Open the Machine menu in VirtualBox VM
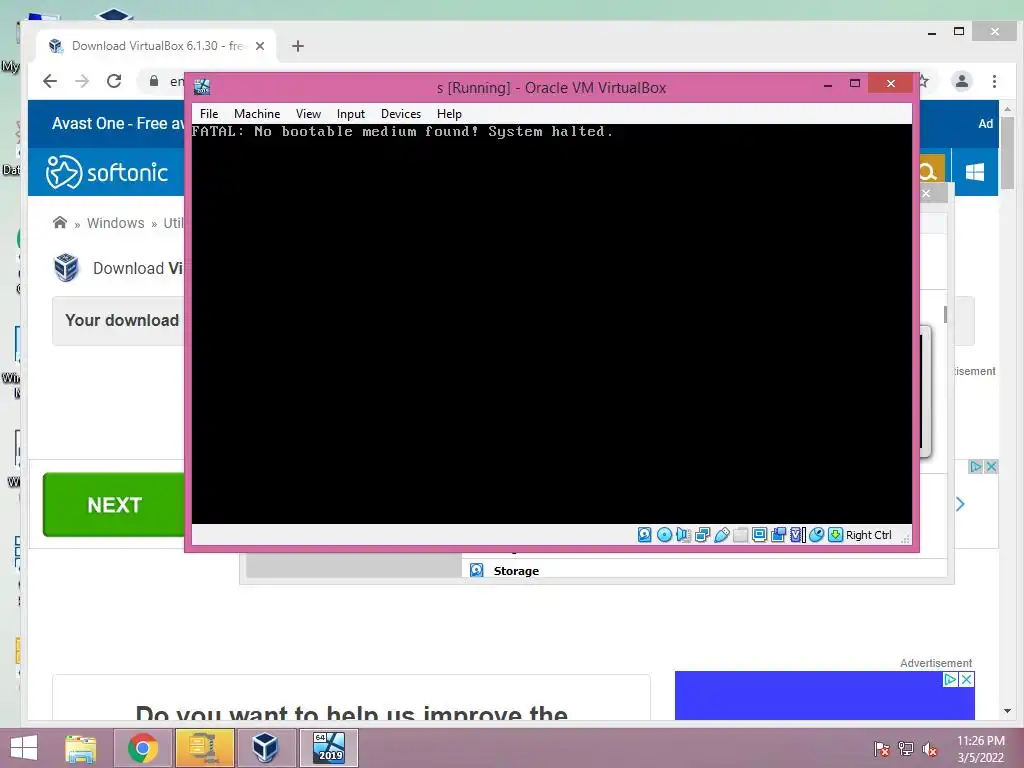1024x768 pixels. pyautogui.click(x=257, y=114)
